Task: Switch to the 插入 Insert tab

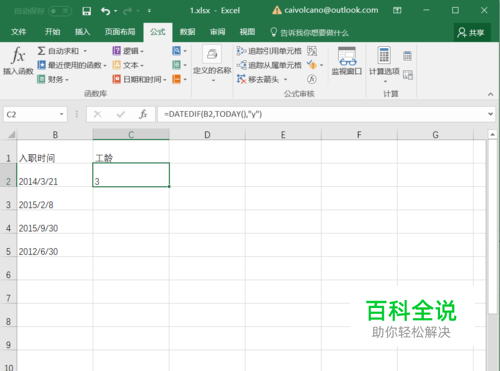Action: click(82, 32)
